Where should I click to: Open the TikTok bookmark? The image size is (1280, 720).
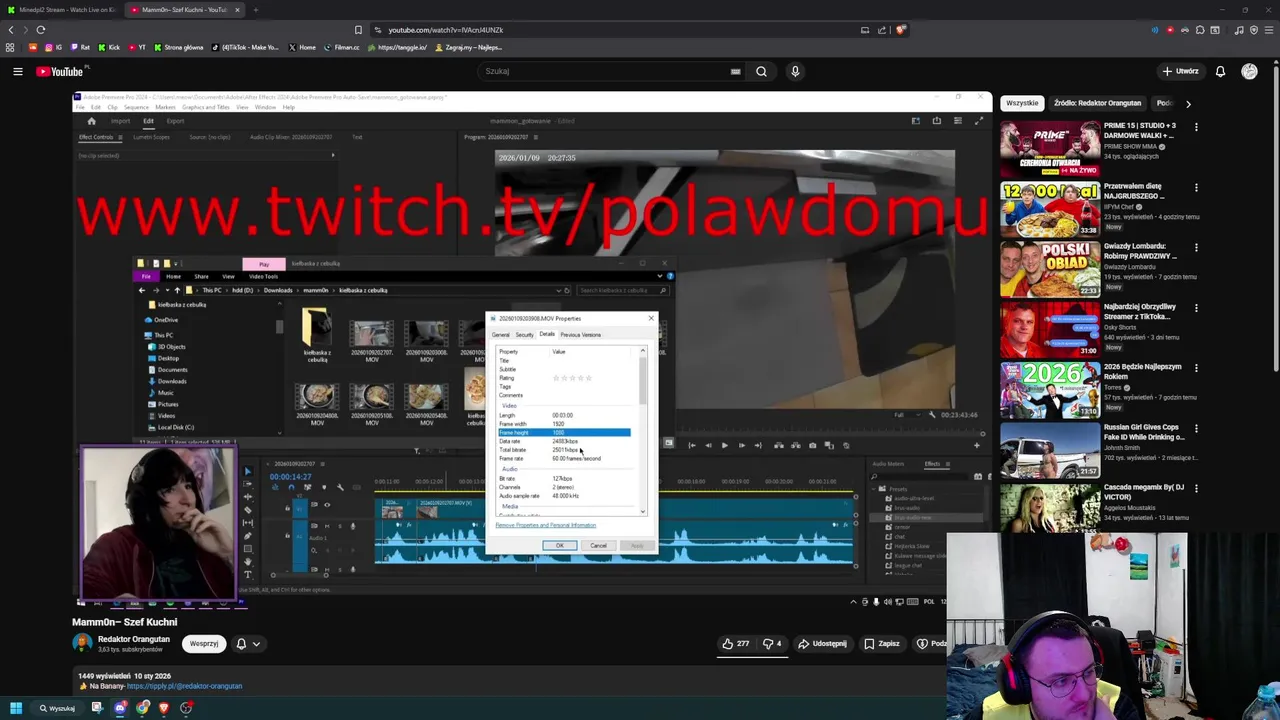point(245,47)
